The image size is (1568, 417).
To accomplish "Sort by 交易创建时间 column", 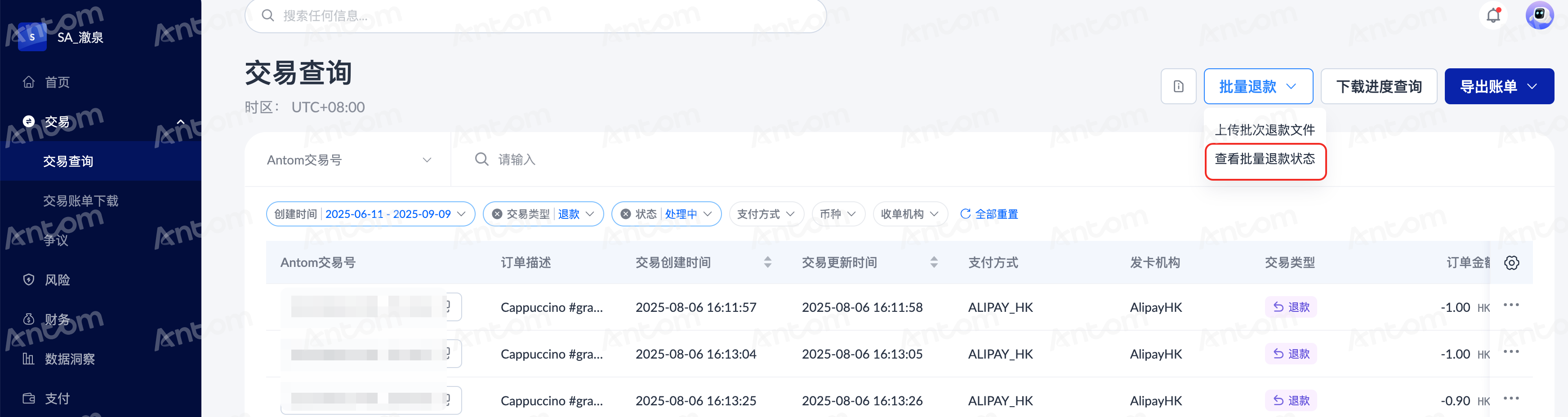I will 767,262.
